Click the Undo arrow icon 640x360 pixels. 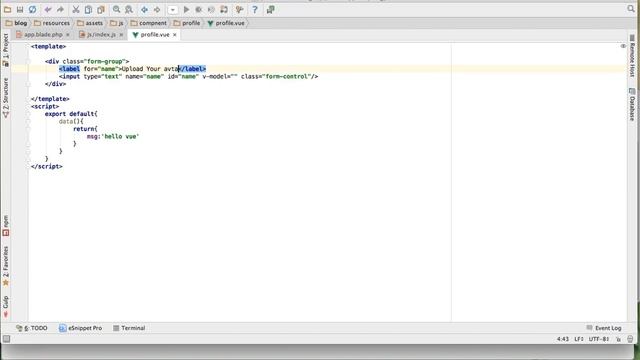[x=48, y=9]
